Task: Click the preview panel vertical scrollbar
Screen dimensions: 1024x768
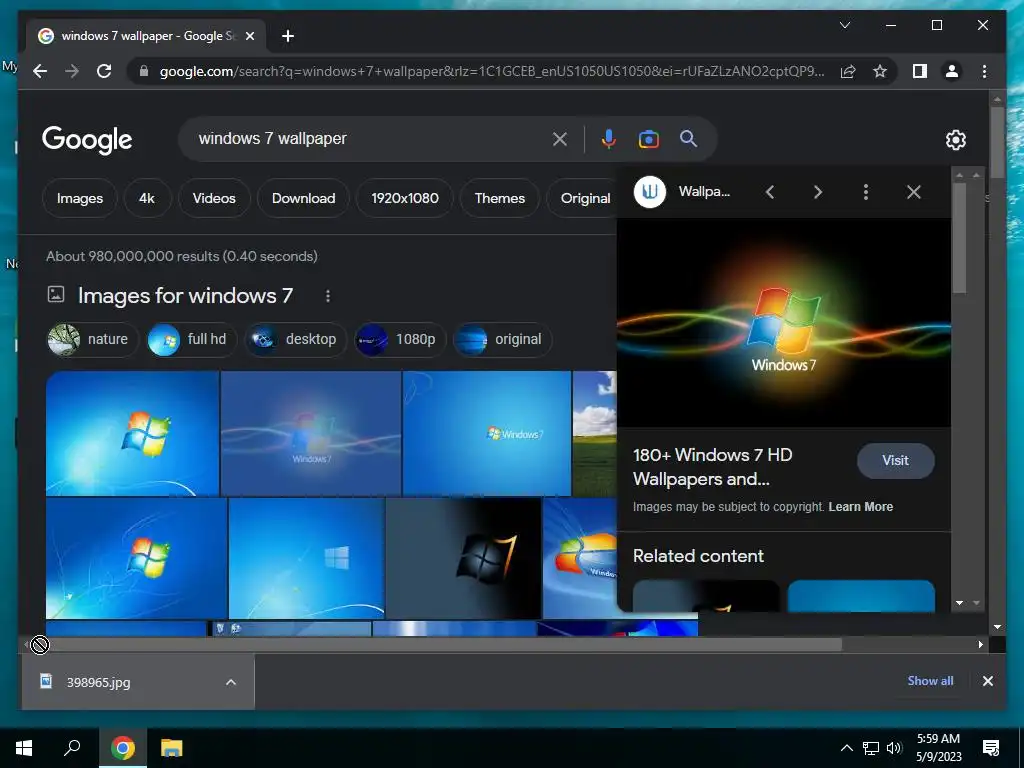Action: point(959,238)
